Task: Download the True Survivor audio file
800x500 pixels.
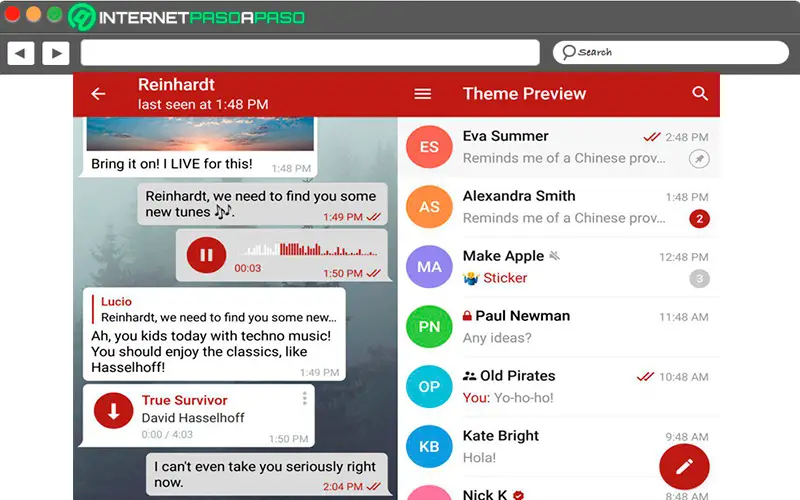Action: coord(113,411)
